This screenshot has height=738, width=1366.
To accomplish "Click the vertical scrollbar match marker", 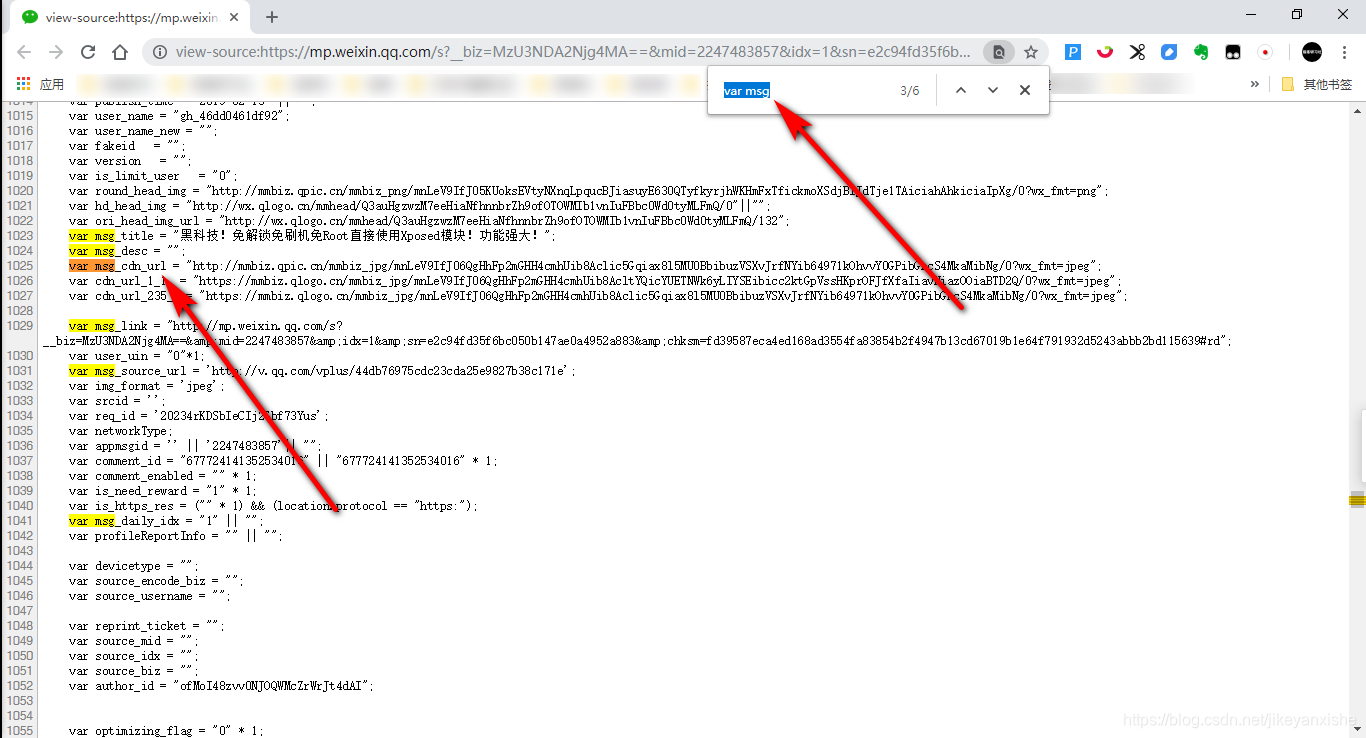I will pyautogui.click(x=1357, y=499).
